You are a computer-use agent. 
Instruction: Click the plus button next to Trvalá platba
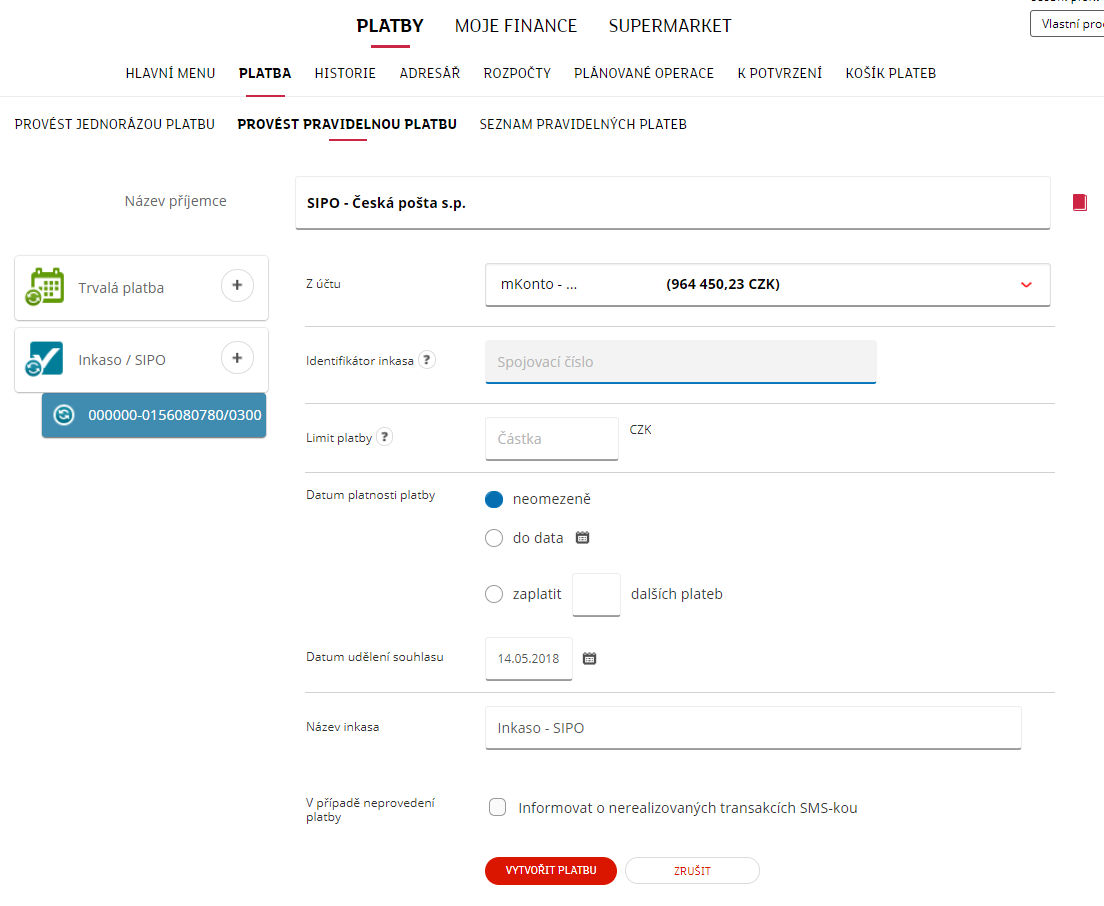tap(237, 286)
